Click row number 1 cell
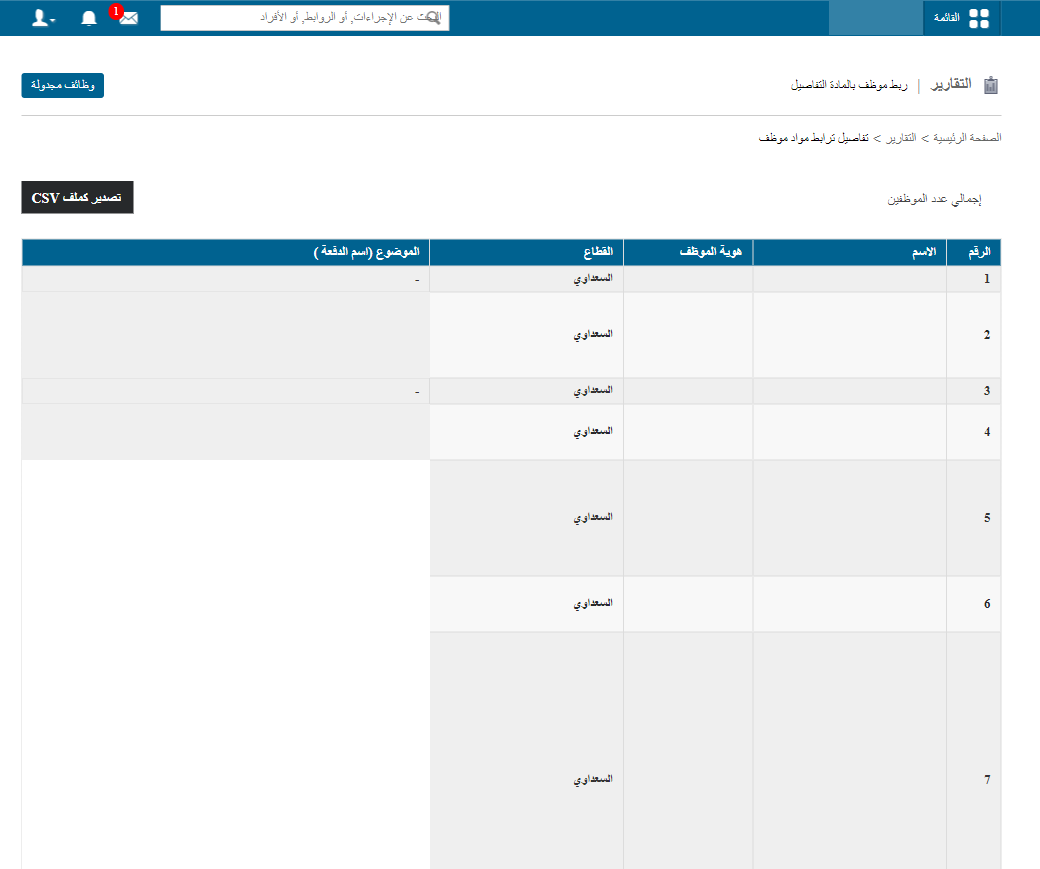1040x869 pixels. tap(974, 279)
